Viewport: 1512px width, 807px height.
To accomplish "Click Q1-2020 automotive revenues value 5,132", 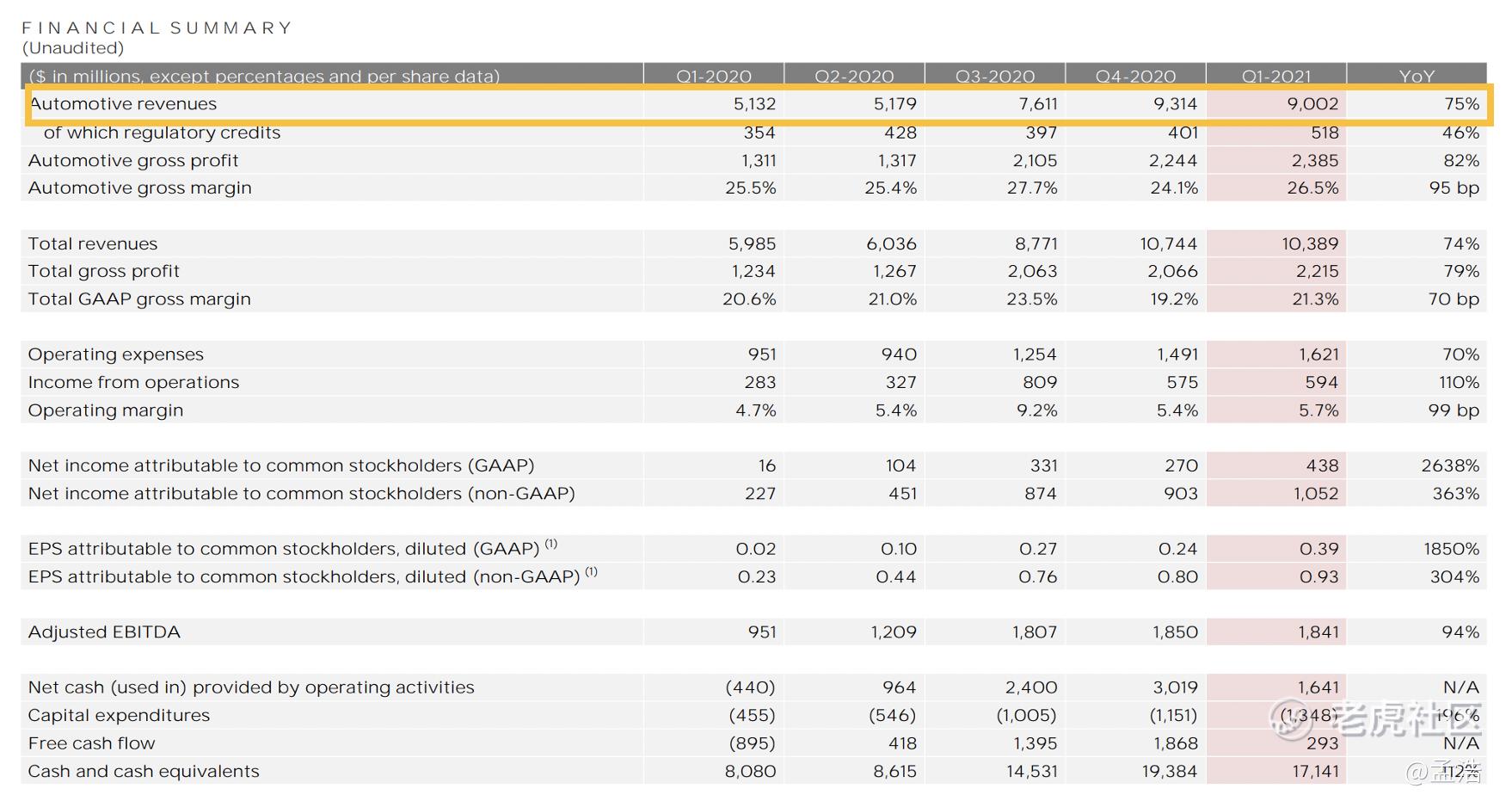I will pos(754,104).
